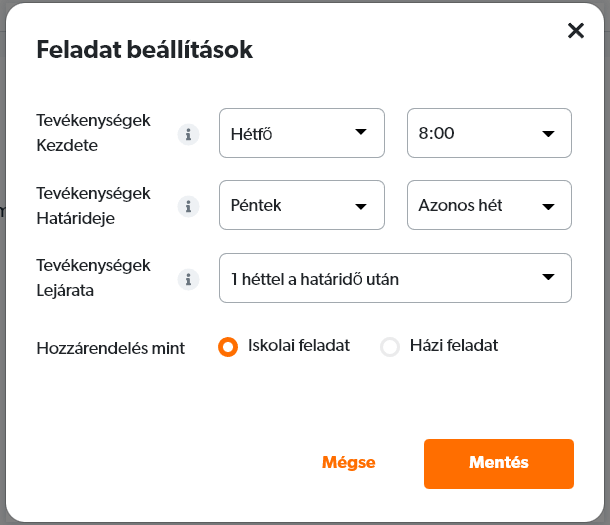Open the Hétfő start day dropdown

[x=301, y=133]
